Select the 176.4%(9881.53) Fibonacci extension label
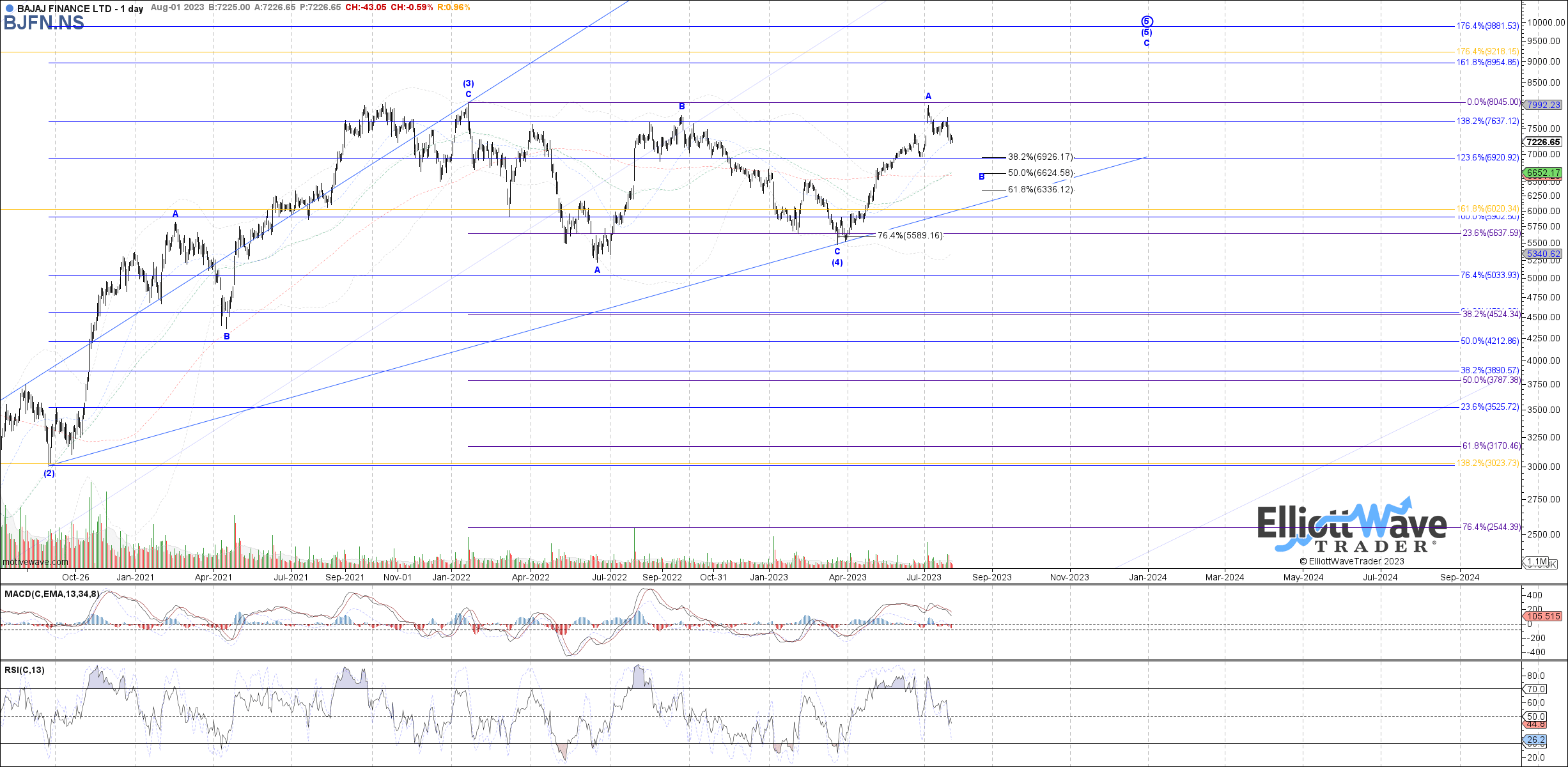This screenshot has height=767, width=1568. (x=1487, y=26)
